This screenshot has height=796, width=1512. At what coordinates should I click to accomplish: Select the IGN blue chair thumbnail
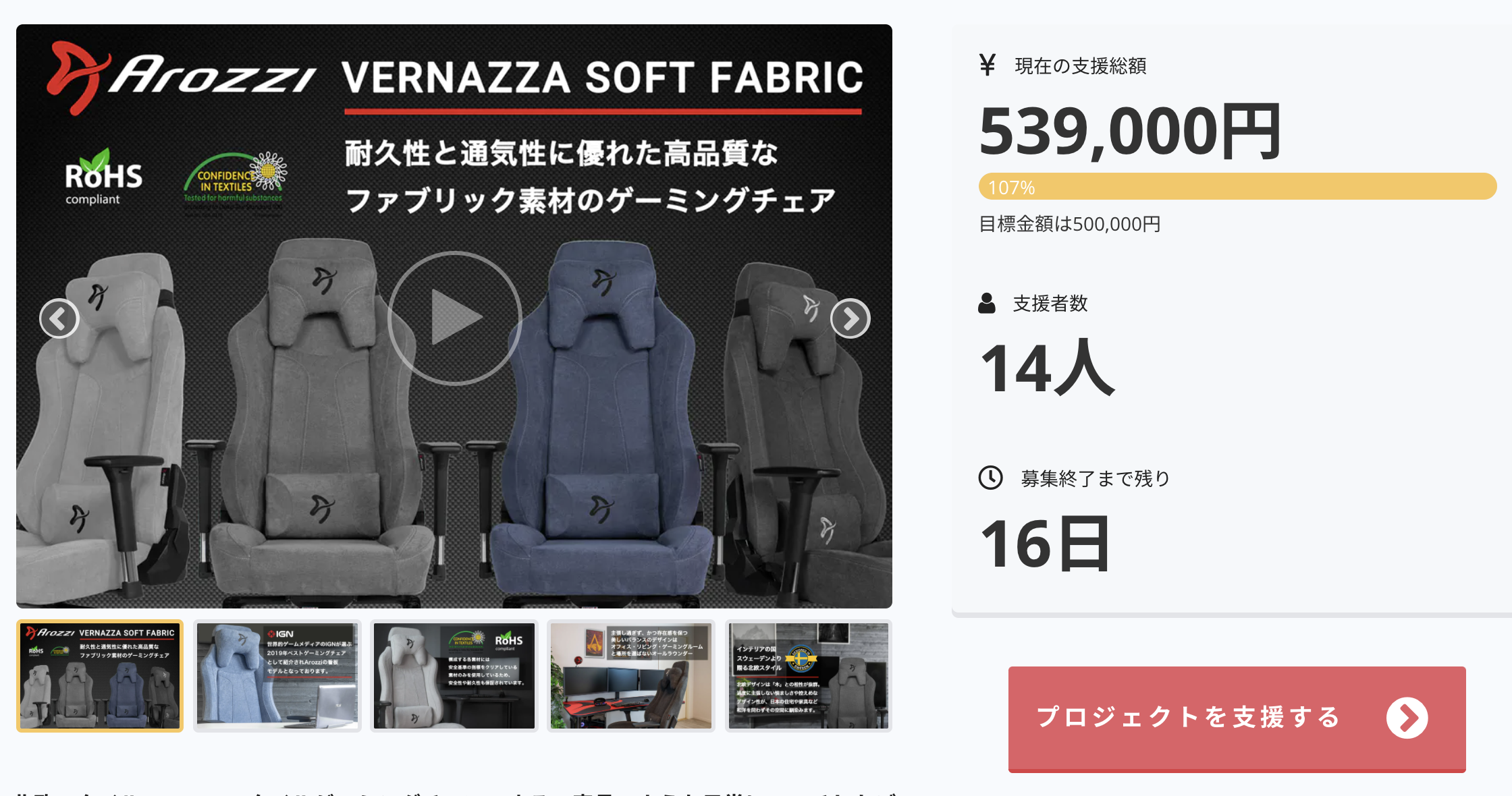(277, 676)
